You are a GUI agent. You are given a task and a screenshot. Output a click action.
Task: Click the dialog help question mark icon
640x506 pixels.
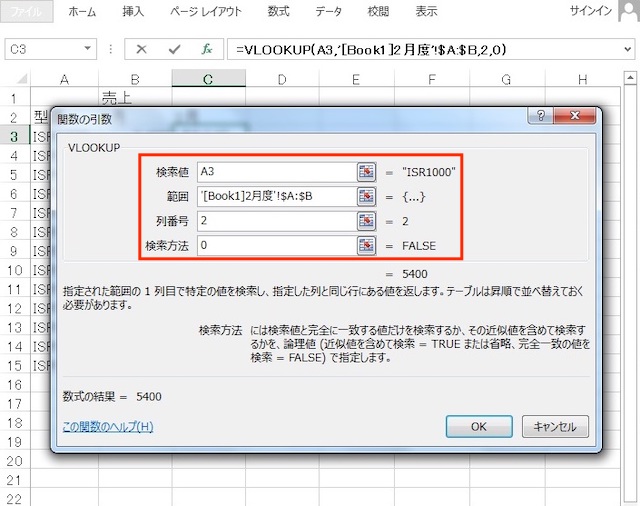540,116
